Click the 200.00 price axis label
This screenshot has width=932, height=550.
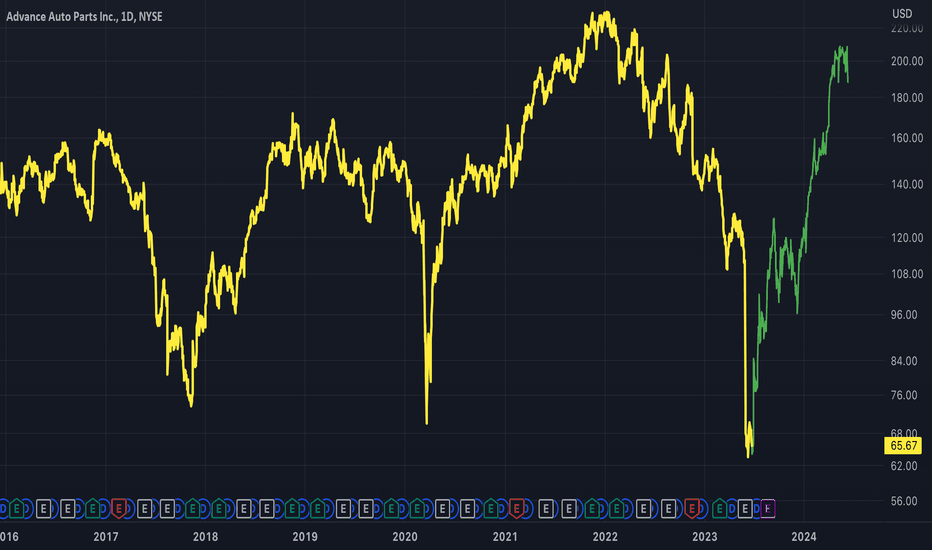[x=906, y=61]
